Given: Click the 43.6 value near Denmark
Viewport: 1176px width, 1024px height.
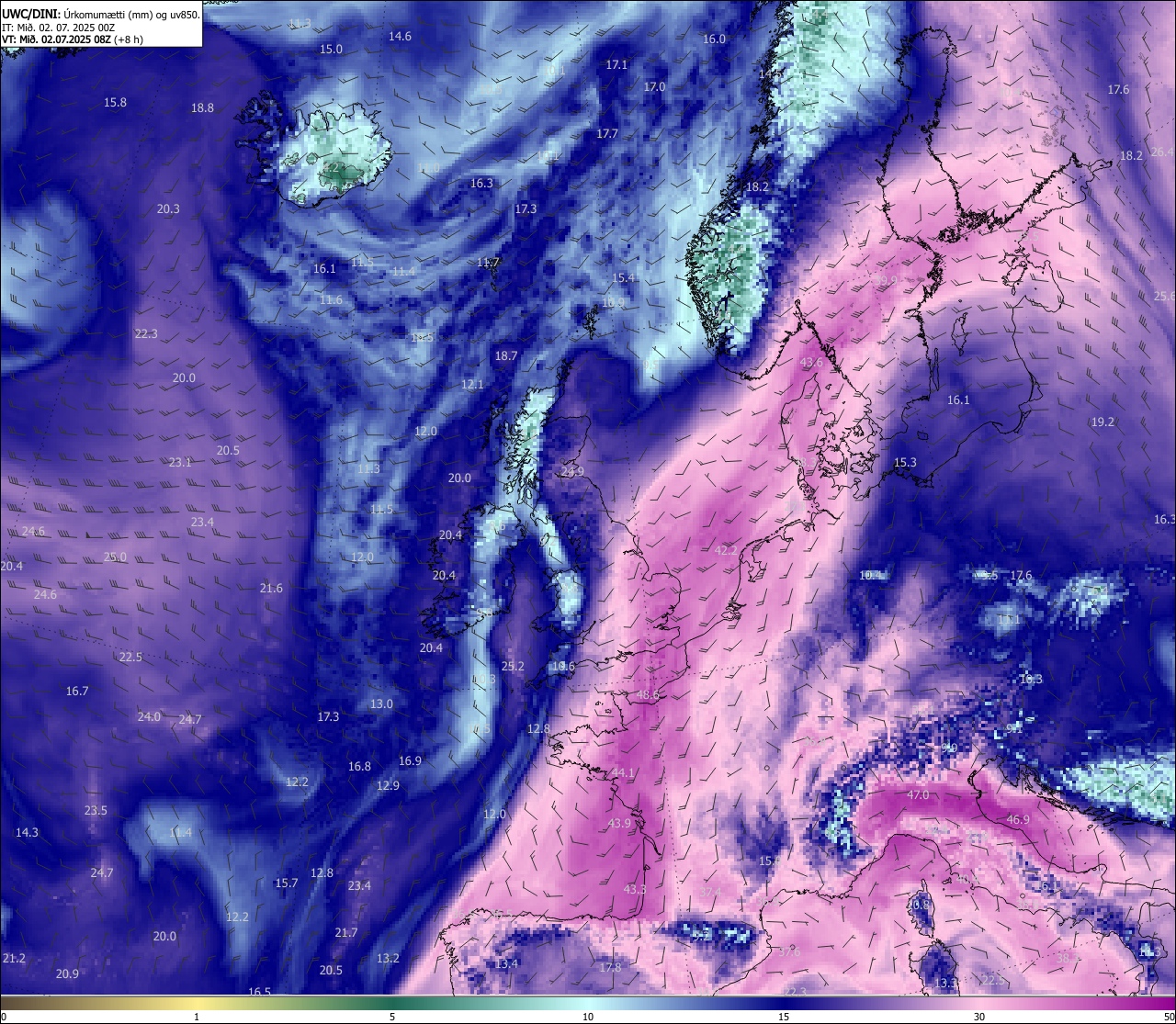Looking at the screenshot, I should (811, 363).
